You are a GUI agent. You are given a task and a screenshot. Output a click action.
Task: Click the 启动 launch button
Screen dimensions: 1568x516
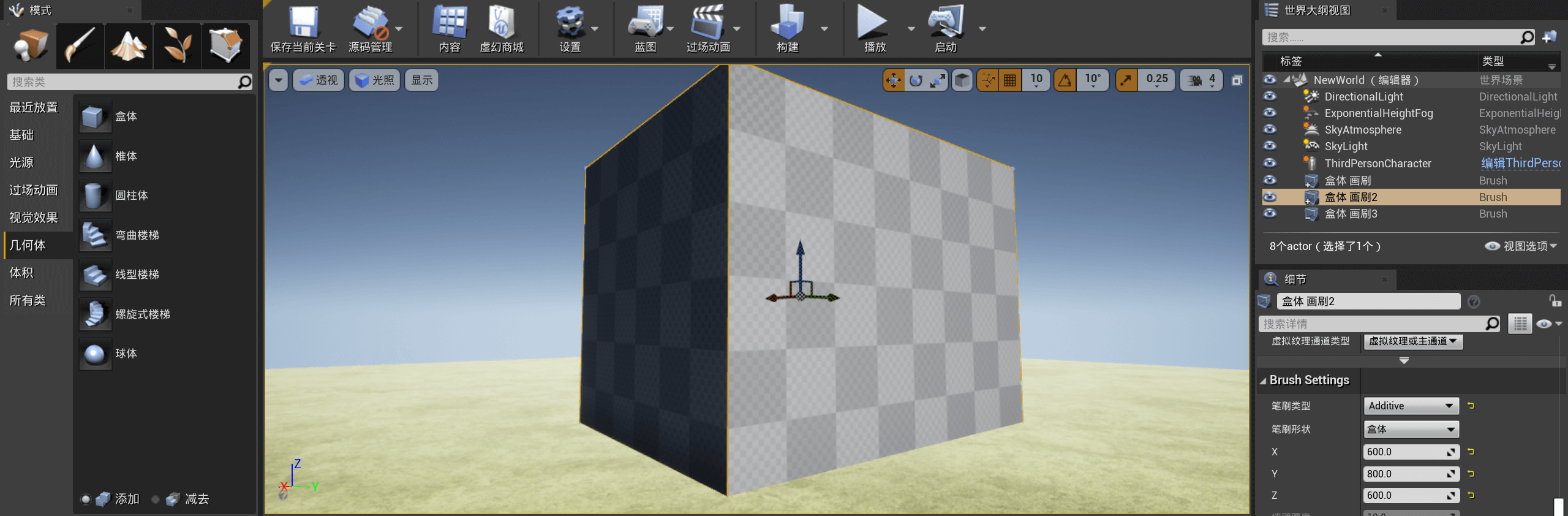click(x=946, y=28)
